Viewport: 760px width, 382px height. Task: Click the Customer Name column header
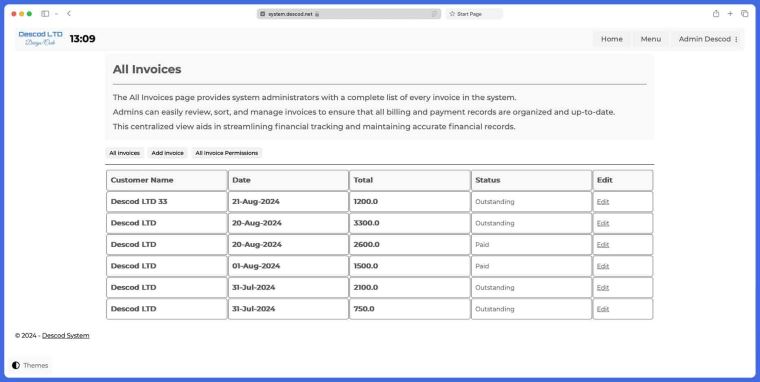point(167,180)
